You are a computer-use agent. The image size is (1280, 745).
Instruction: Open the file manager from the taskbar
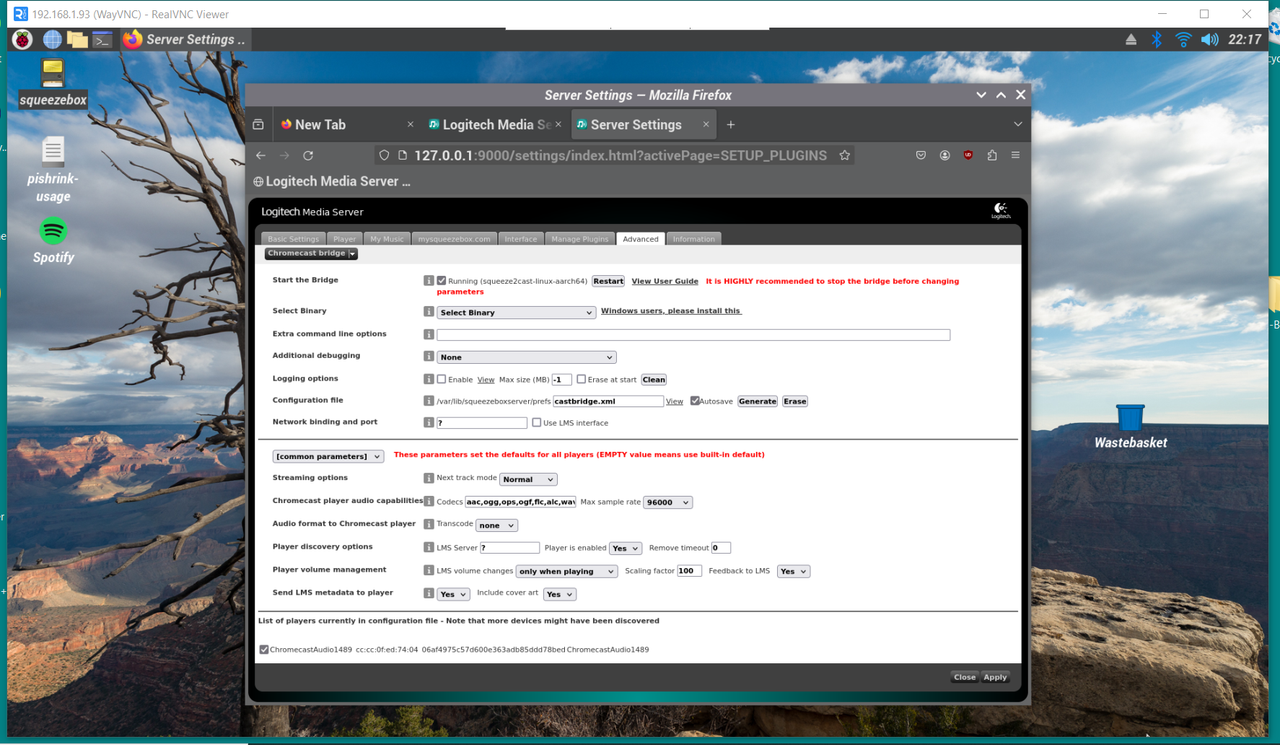77,39
